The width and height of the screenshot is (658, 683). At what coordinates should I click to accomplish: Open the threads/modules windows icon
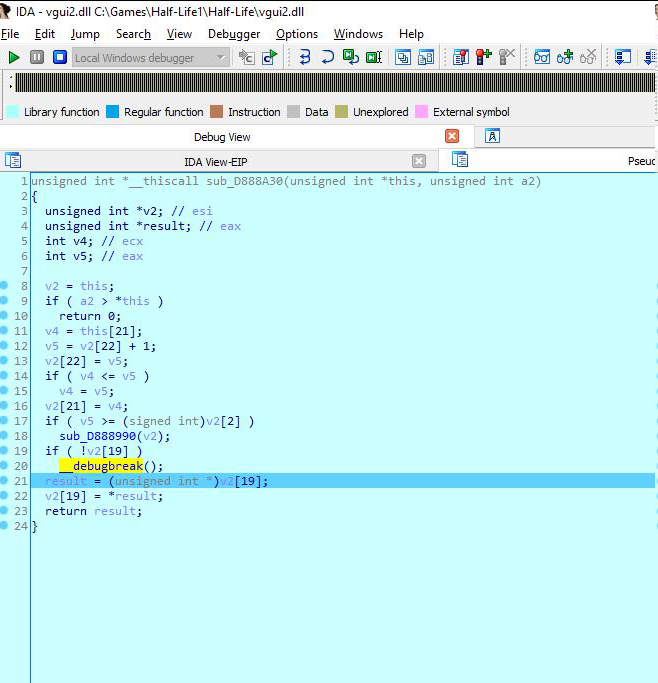click(403, 57)
